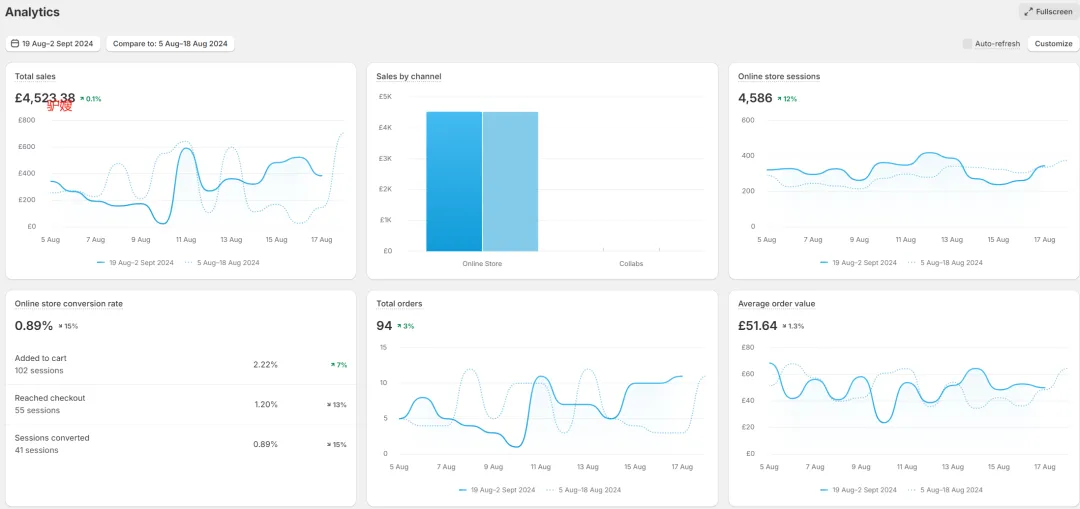Click the £51.64 average order value
The width and height of the screenshot is (1080, 509).
click(757, 326)
